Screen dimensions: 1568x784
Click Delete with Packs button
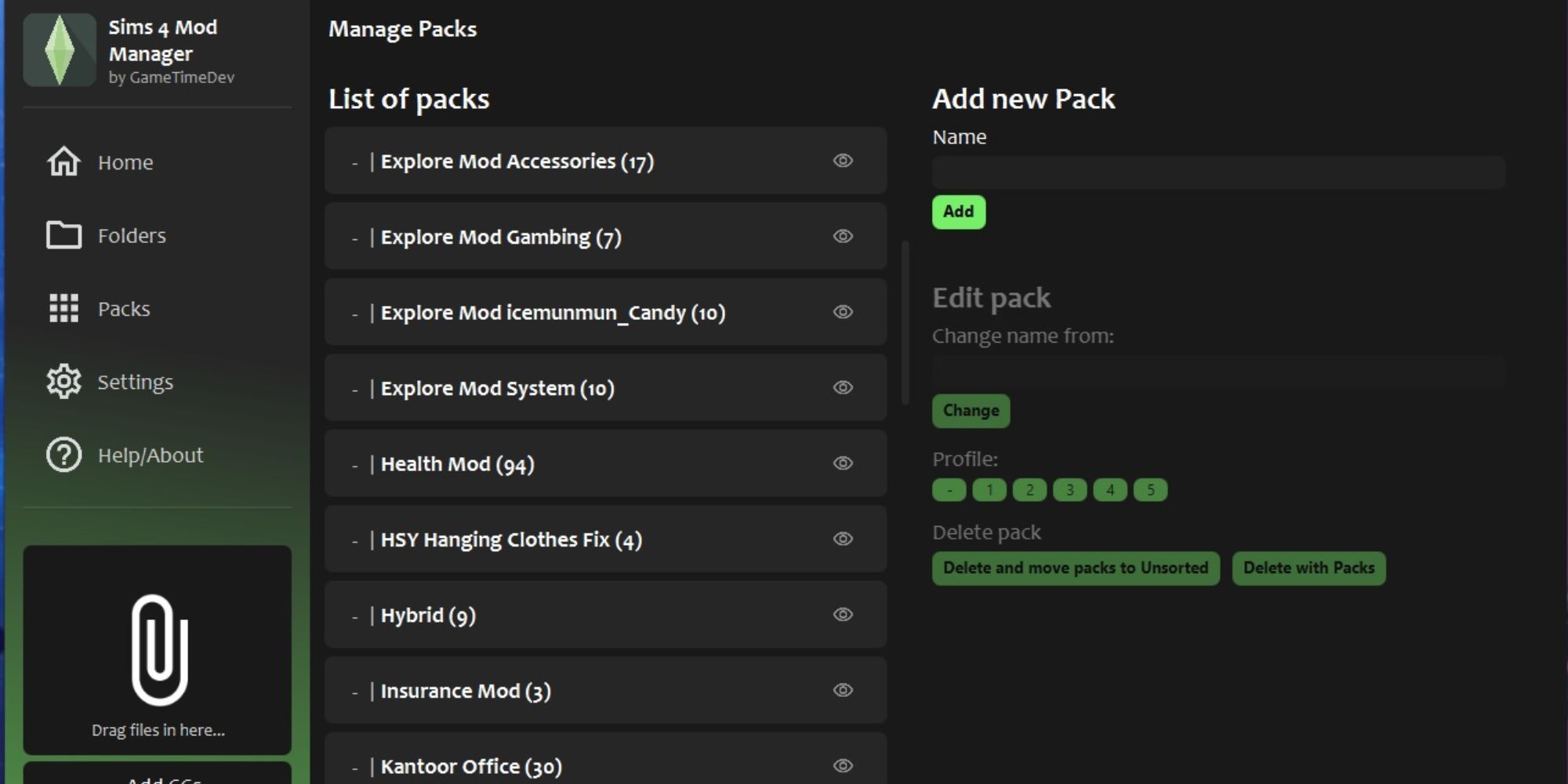pos(1308,568)
